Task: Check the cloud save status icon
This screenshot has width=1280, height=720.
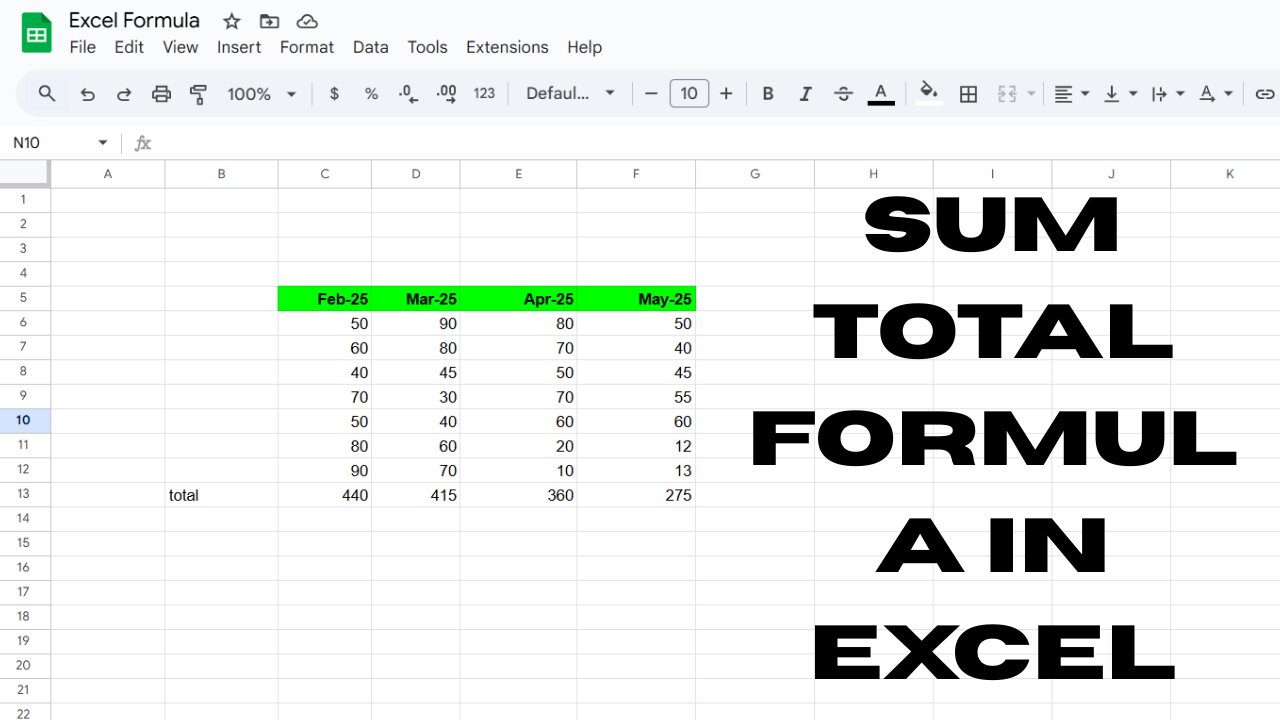Action: tap(308, 21)
